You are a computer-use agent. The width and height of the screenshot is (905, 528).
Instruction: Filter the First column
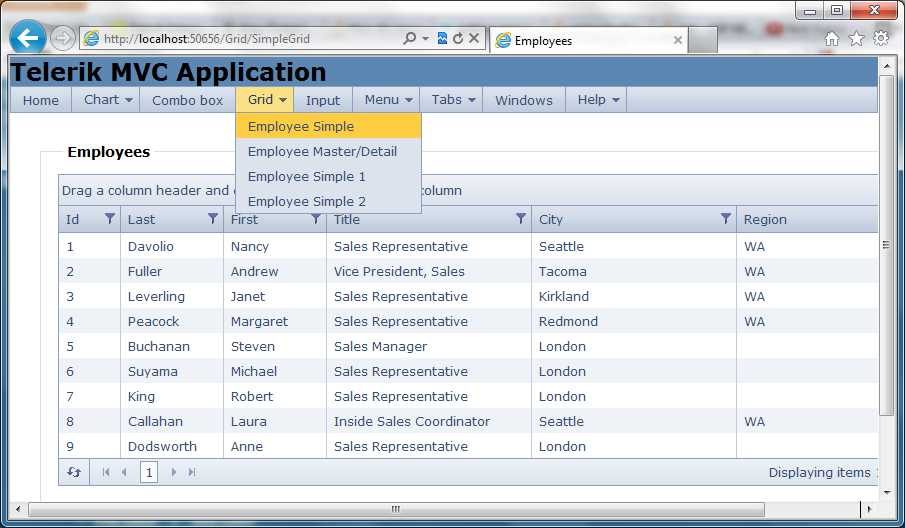(316, 219)
